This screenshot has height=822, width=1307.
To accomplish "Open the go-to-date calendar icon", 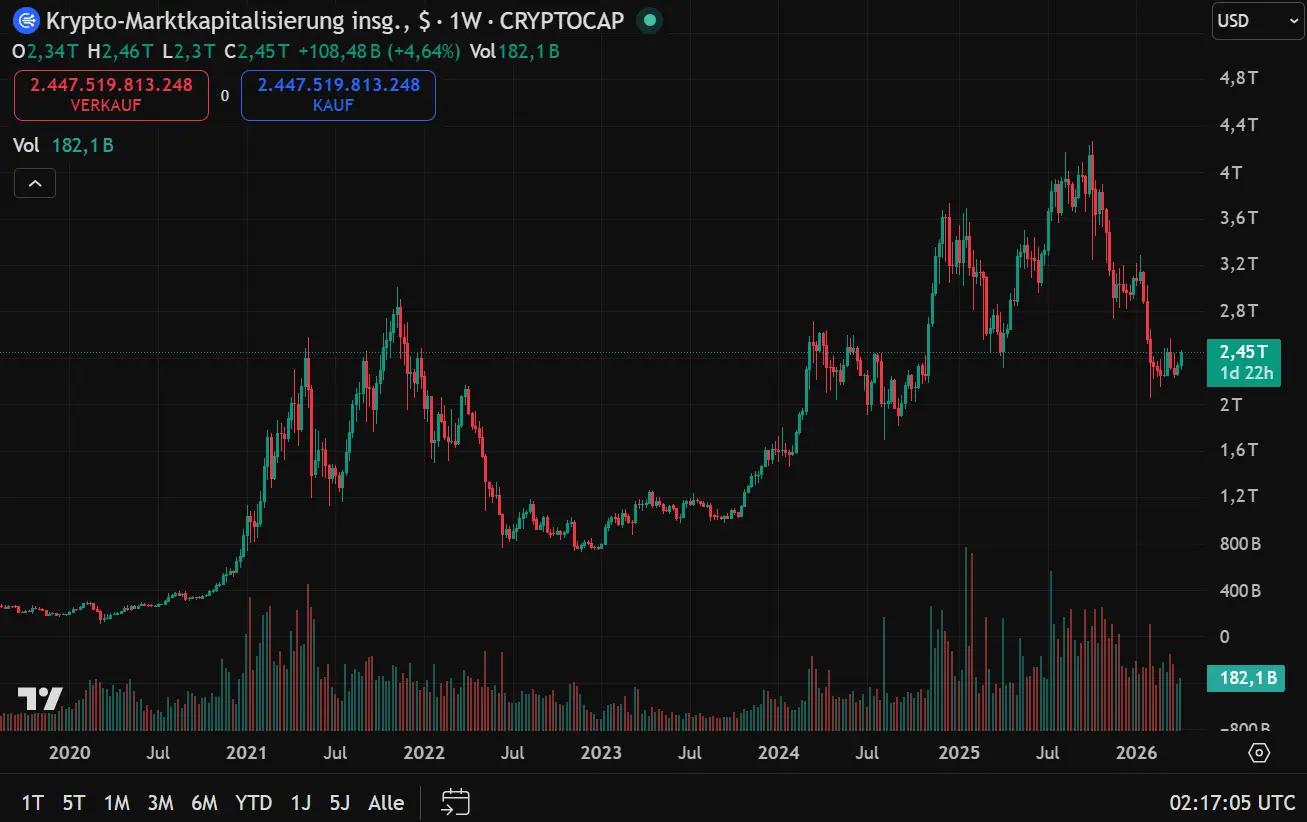I will pyautogui.click(x=456, y=802).
